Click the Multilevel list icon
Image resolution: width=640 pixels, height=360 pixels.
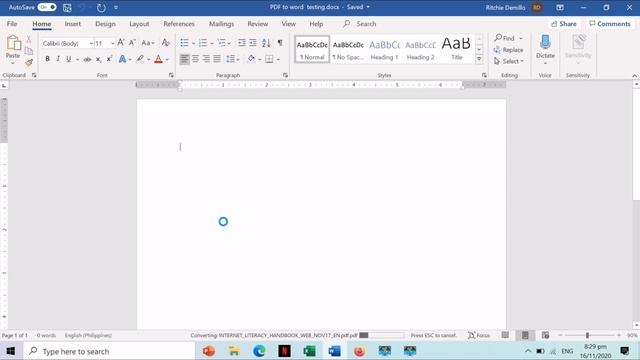(x=222, y=43)
